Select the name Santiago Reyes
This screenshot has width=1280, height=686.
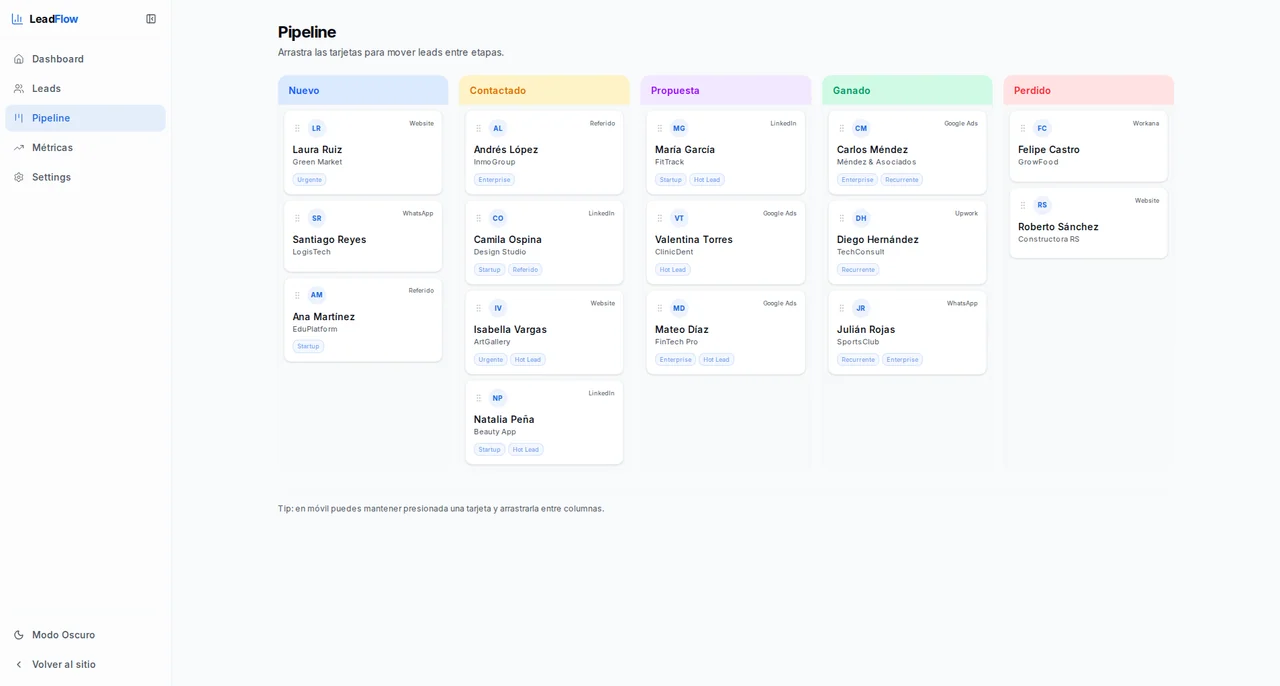pos(329,240)
